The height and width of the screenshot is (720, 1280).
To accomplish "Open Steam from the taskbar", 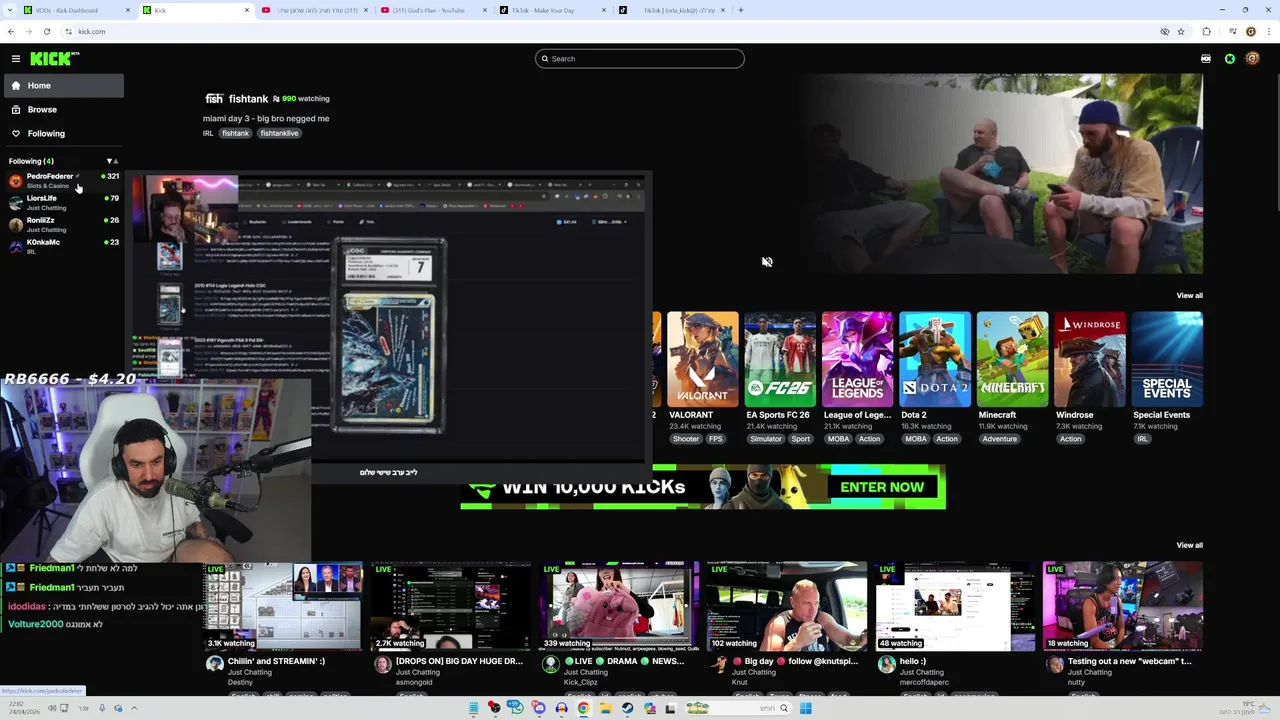I will (627, 708).
